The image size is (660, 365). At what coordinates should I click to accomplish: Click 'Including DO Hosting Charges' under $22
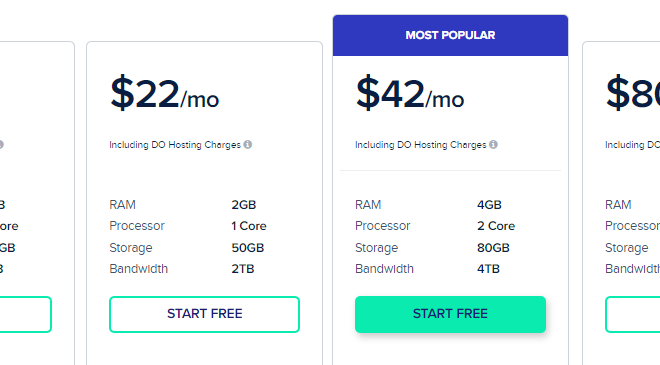tap(175, 145)
